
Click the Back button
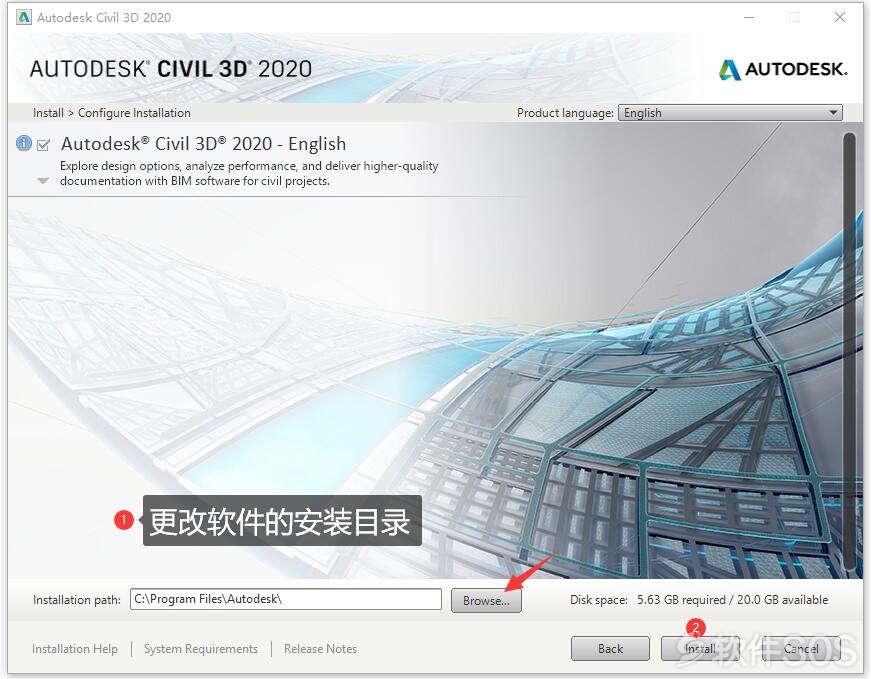[610, 648]
